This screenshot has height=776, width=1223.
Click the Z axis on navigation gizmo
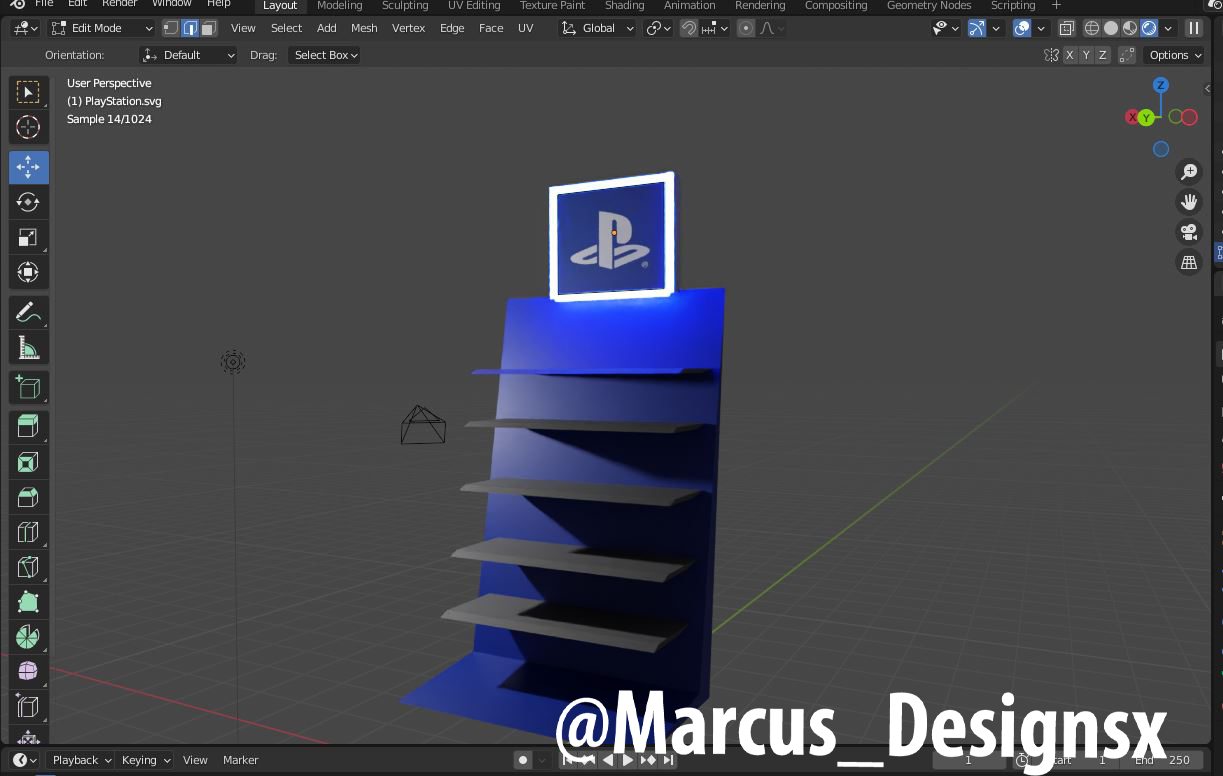pyautogui.click(x=1161, y=85)
